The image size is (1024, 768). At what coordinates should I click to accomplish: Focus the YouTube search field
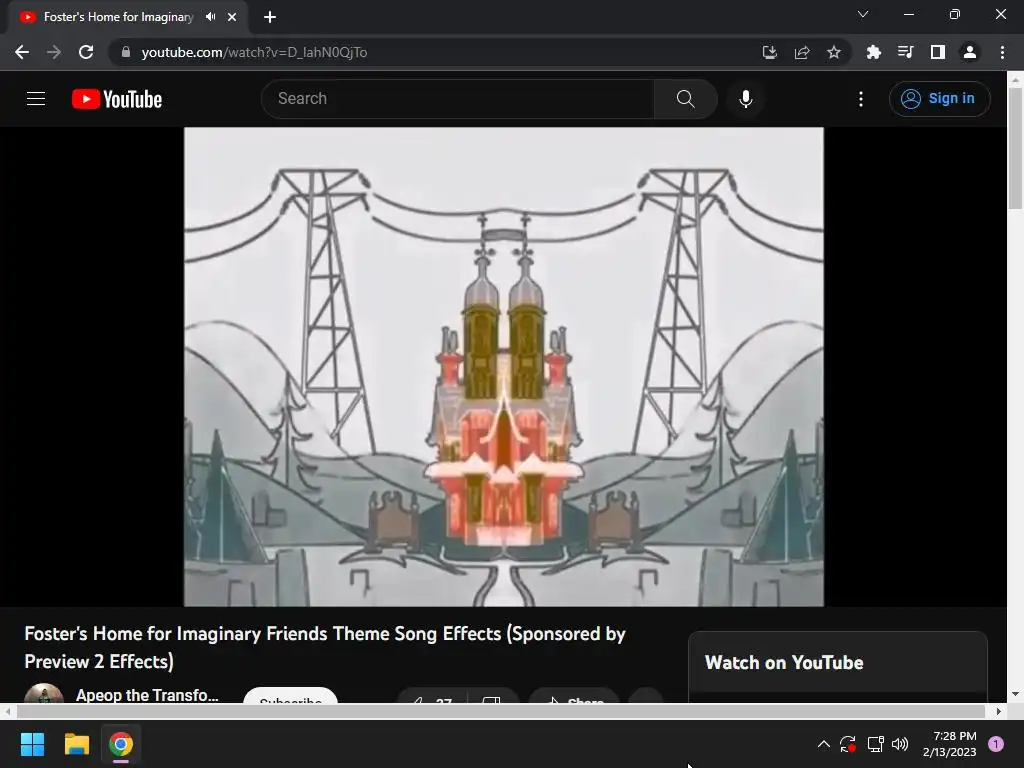458,99
